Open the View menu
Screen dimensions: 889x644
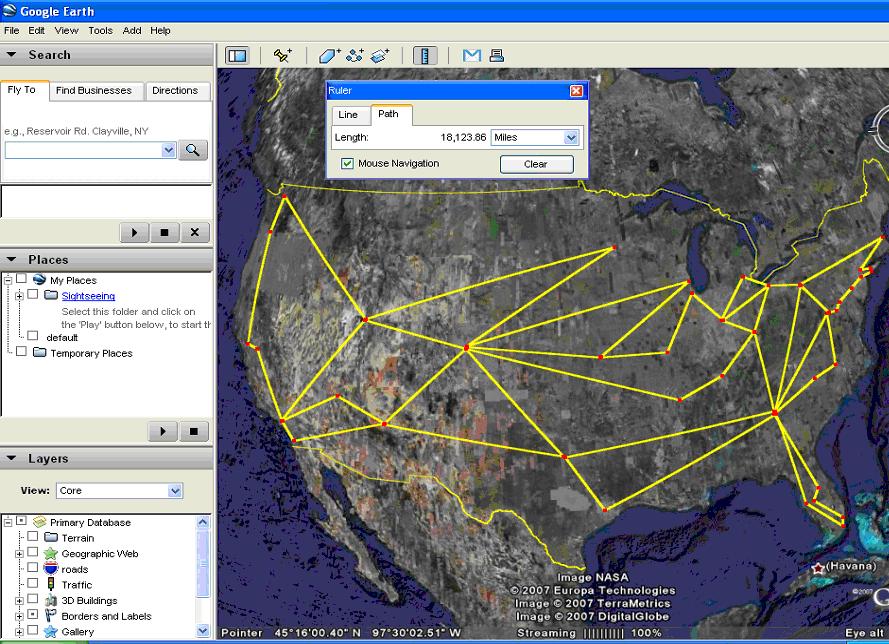66,31
